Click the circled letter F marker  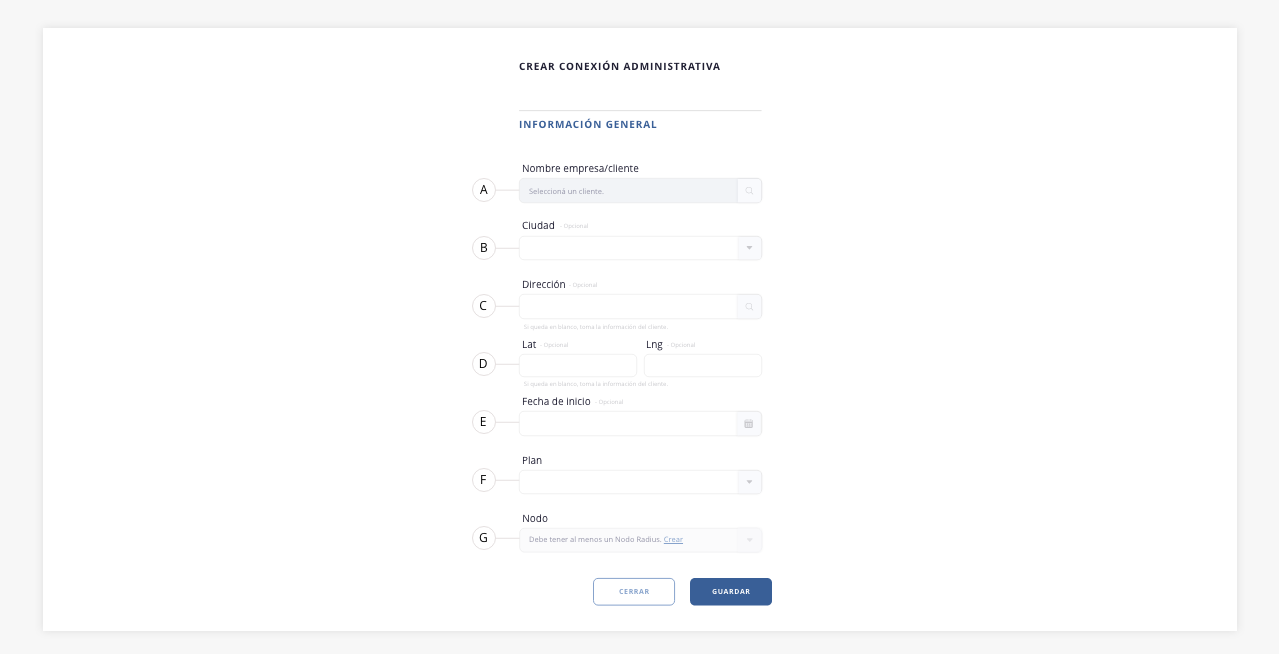click(484, 480)
